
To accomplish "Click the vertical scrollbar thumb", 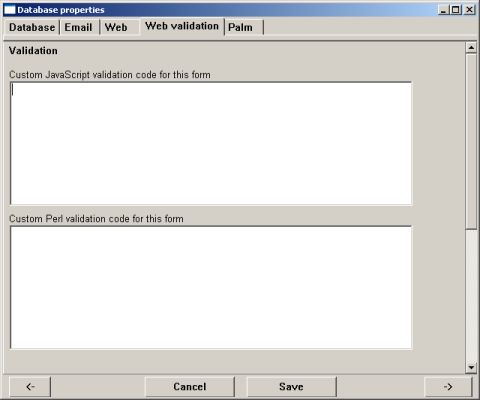I will click(471, 142).
